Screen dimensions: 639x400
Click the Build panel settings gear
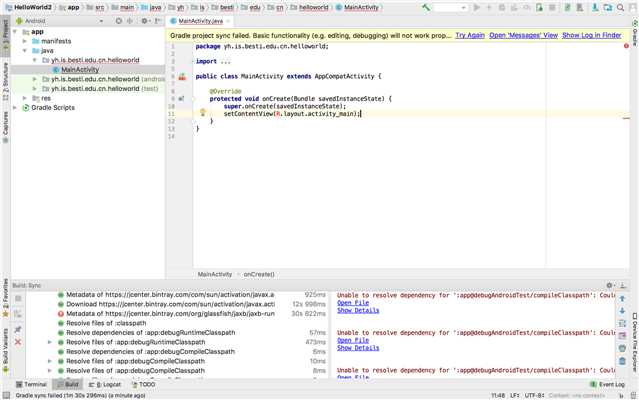[x=610, y=286]
